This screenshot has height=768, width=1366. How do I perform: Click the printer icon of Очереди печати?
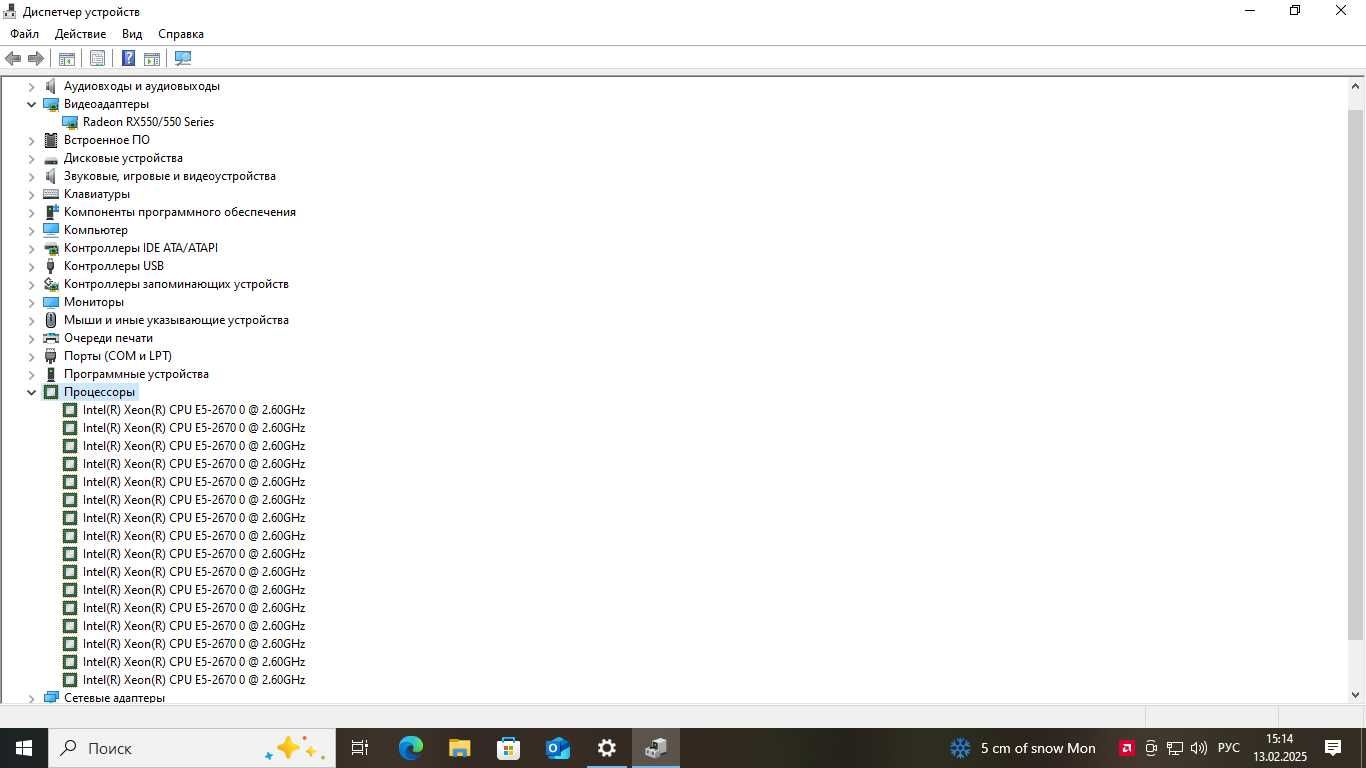51,338
